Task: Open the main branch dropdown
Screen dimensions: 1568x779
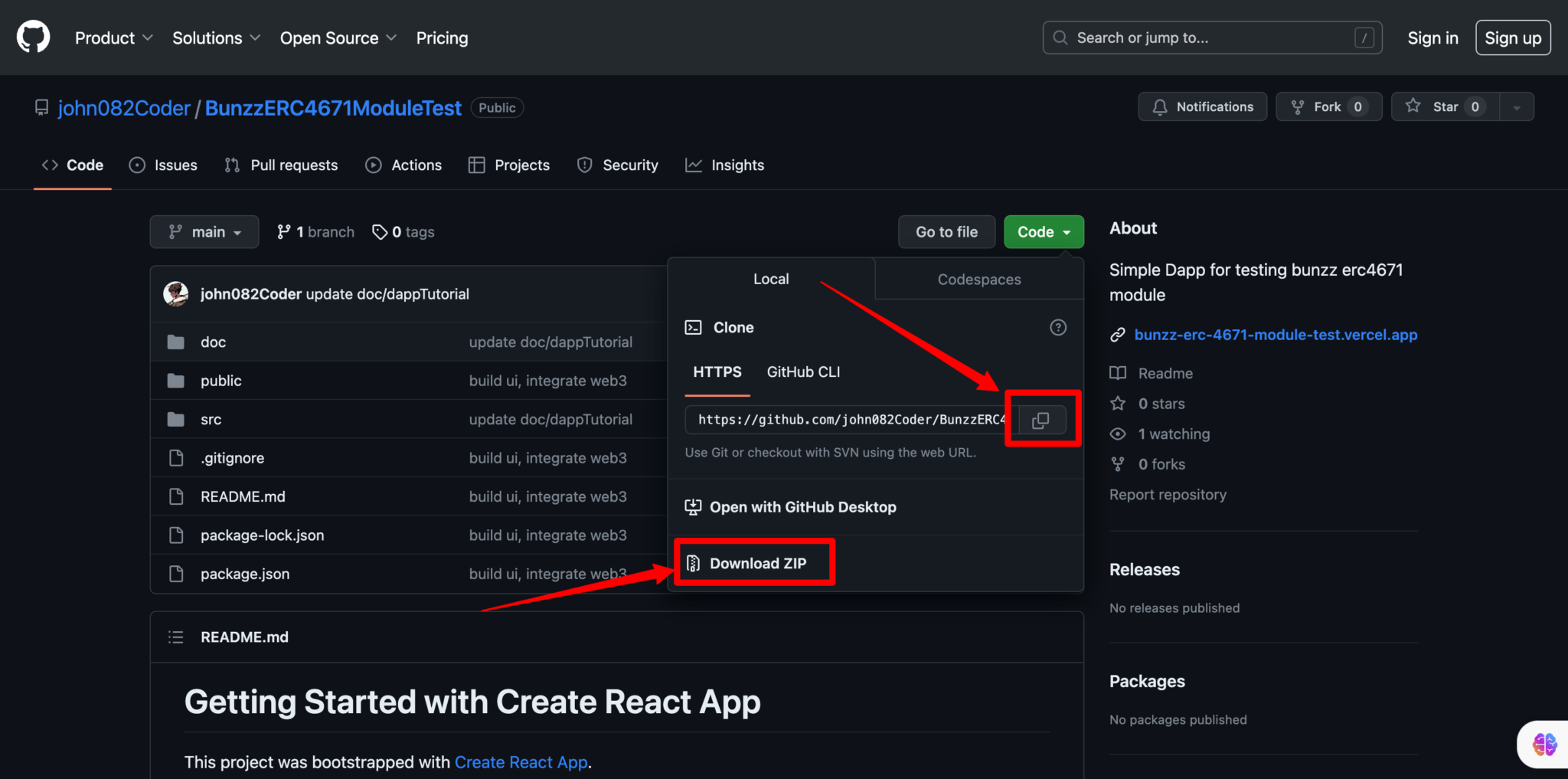Action: [x=204, y=231]
